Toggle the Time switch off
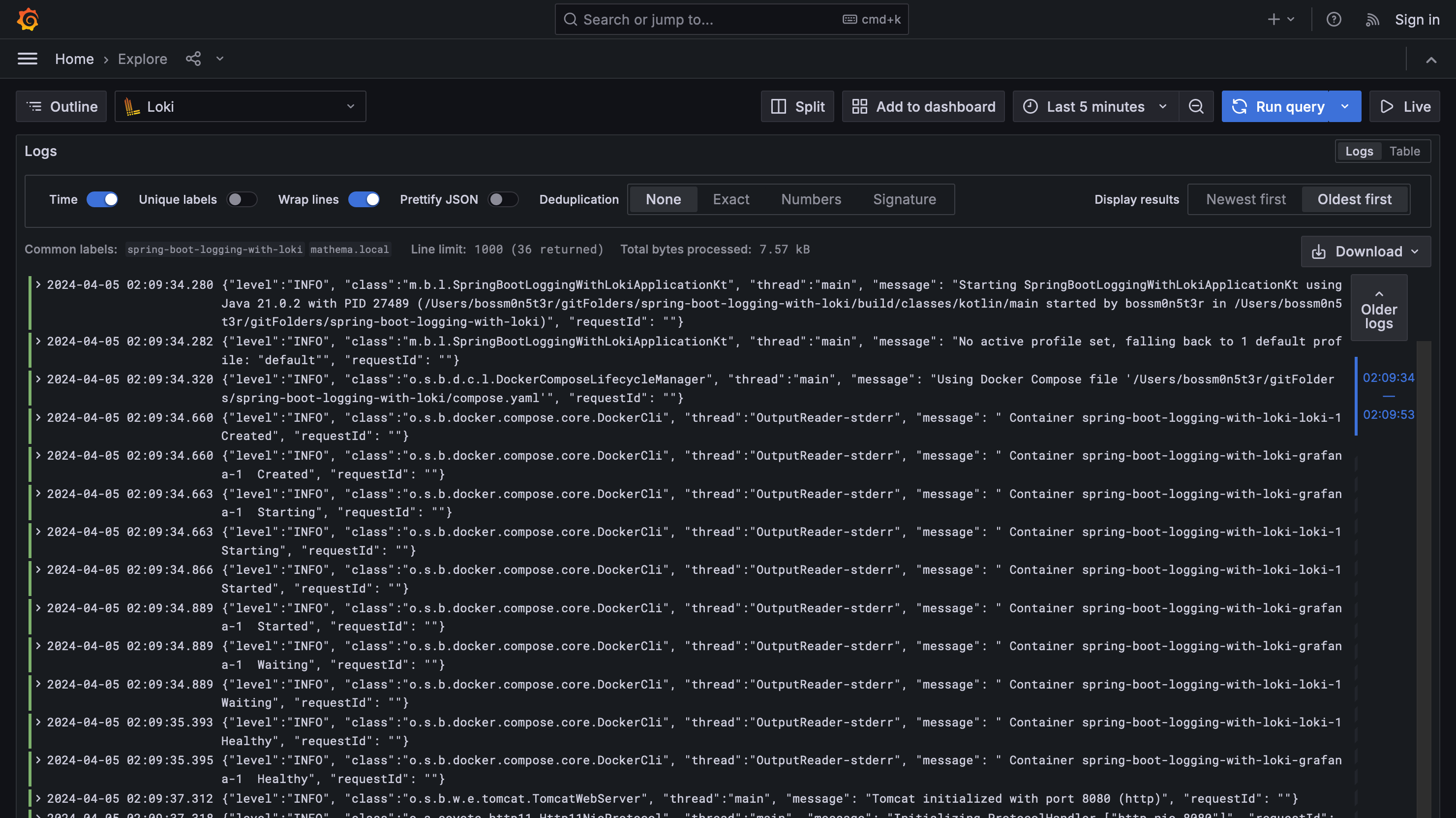 (102, 199)
